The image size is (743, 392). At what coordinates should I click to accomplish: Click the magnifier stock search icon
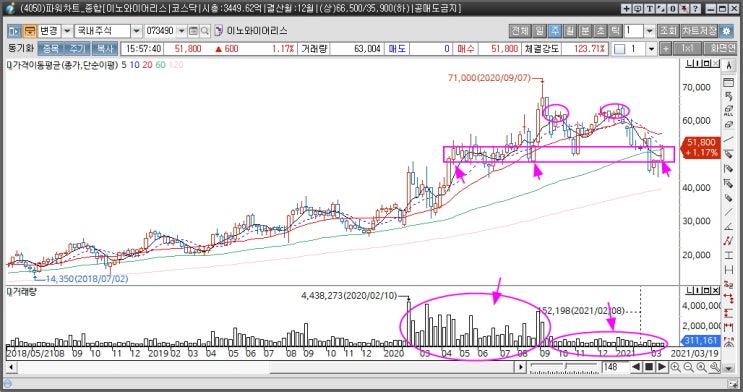click(x=205, y=31)
